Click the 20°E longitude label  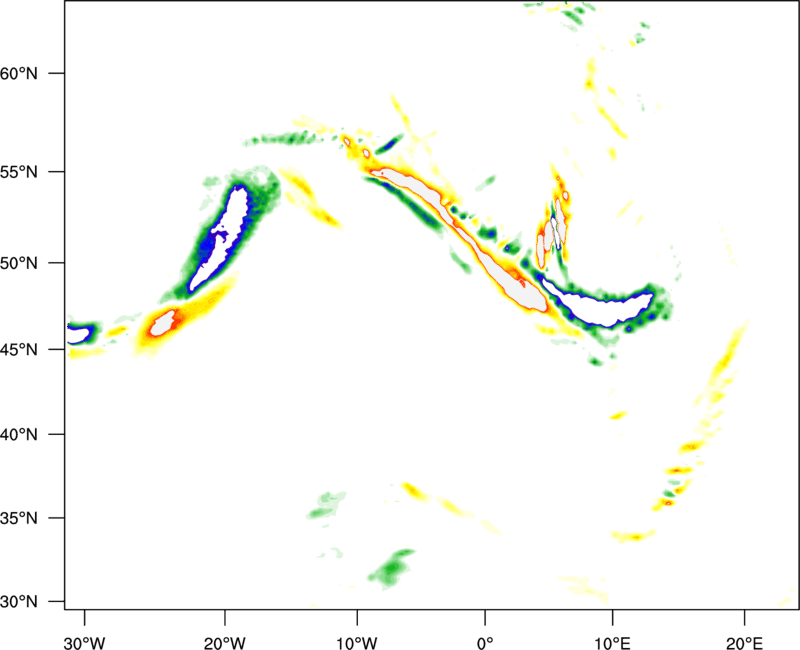pos(744,643)
